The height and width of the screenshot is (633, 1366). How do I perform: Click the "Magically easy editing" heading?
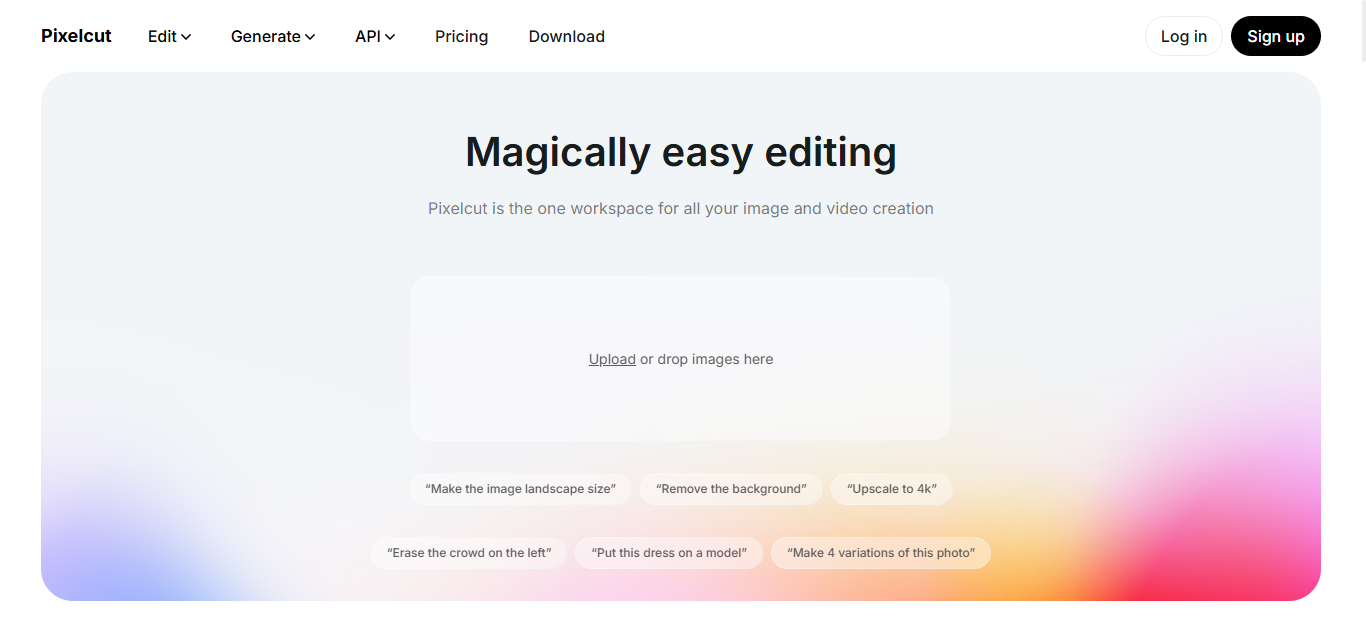(x=681, y=152)
